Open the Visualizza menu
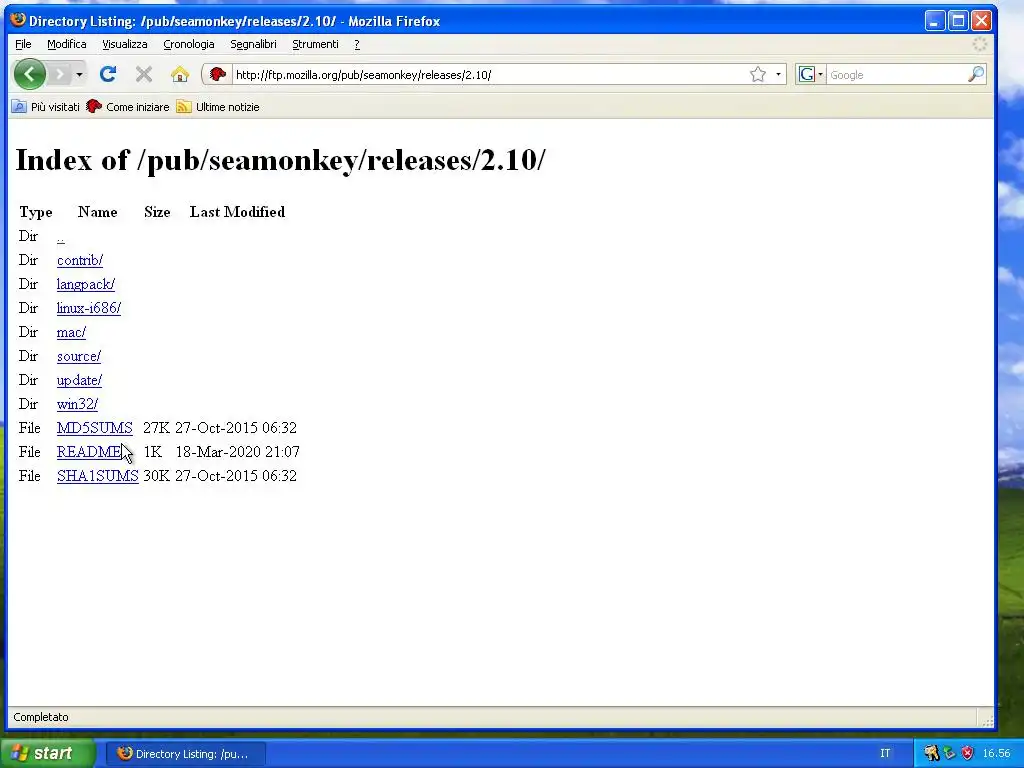This screenshot has height=768, width=1024. (x=125, y=44)
